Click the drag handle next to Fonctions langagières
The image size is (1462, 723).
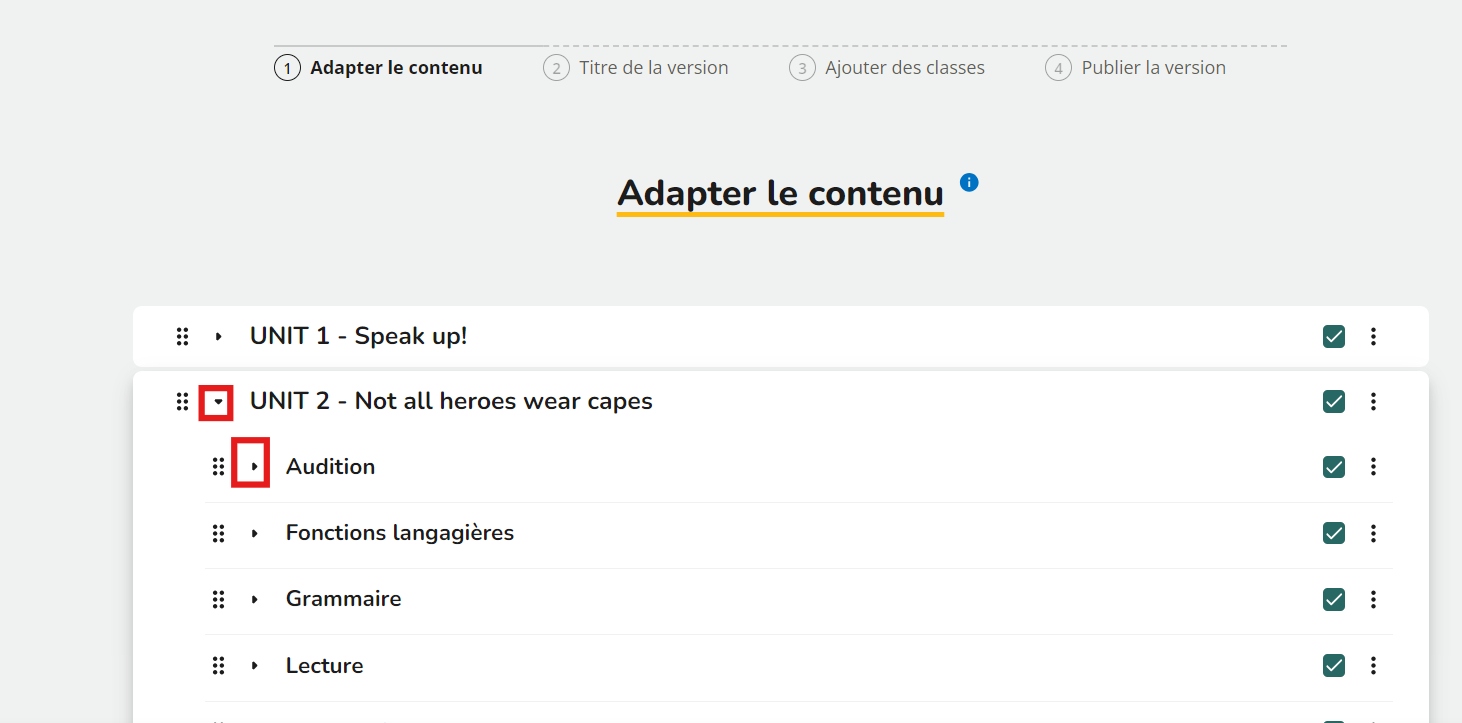click(218, 533)
